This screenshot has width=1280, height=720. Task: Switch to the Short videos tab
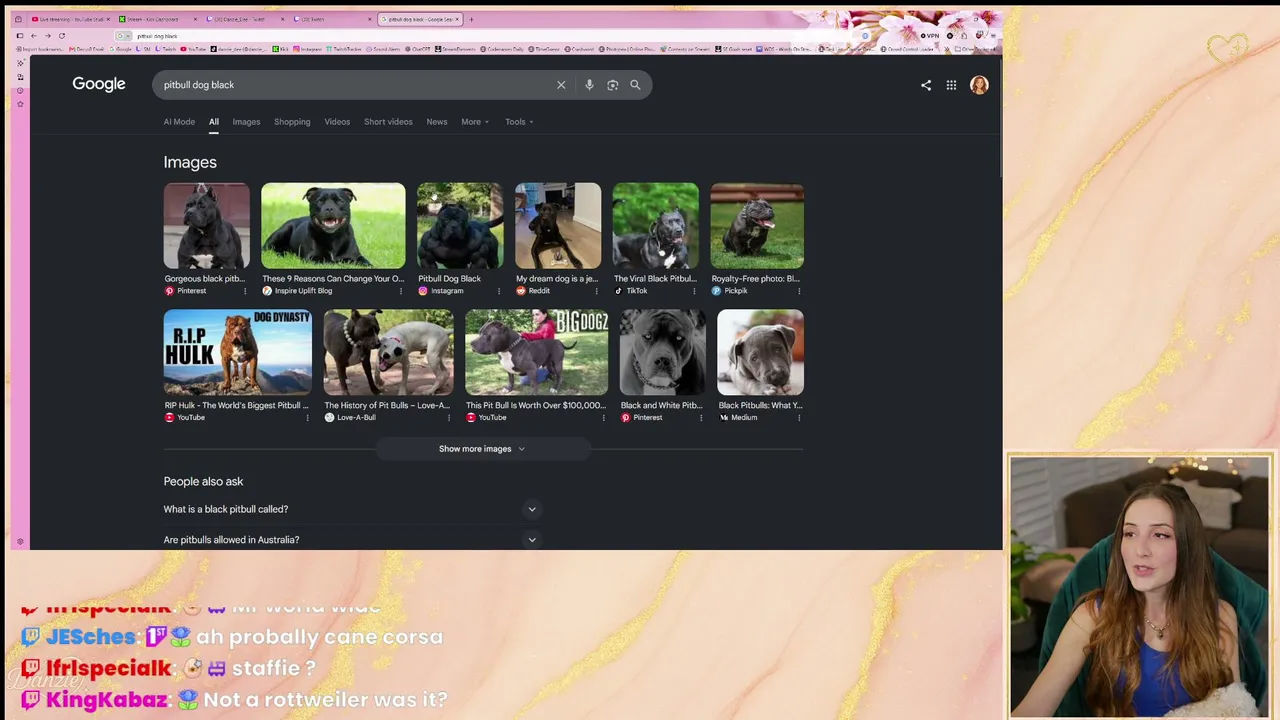click(x=388, y=122)
